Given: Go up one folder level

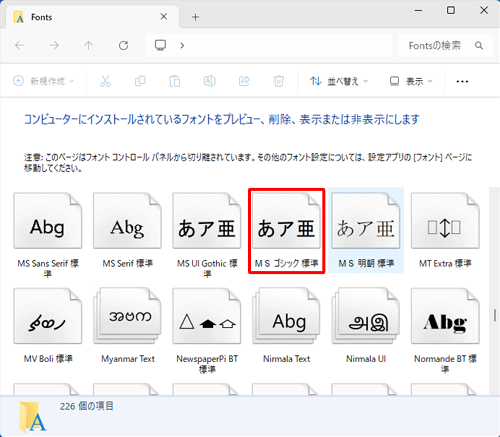Looking at the screenshot, I should point(89,45).
